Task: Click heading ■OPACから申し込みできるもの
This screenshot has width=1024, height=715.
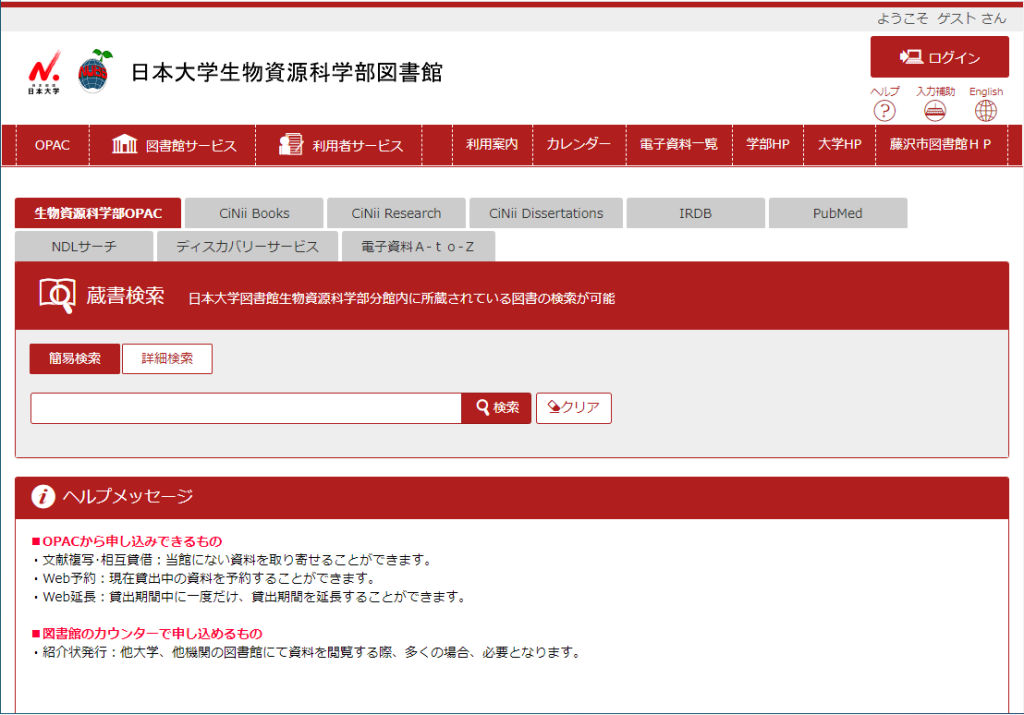Action: [x=127, y=541]
